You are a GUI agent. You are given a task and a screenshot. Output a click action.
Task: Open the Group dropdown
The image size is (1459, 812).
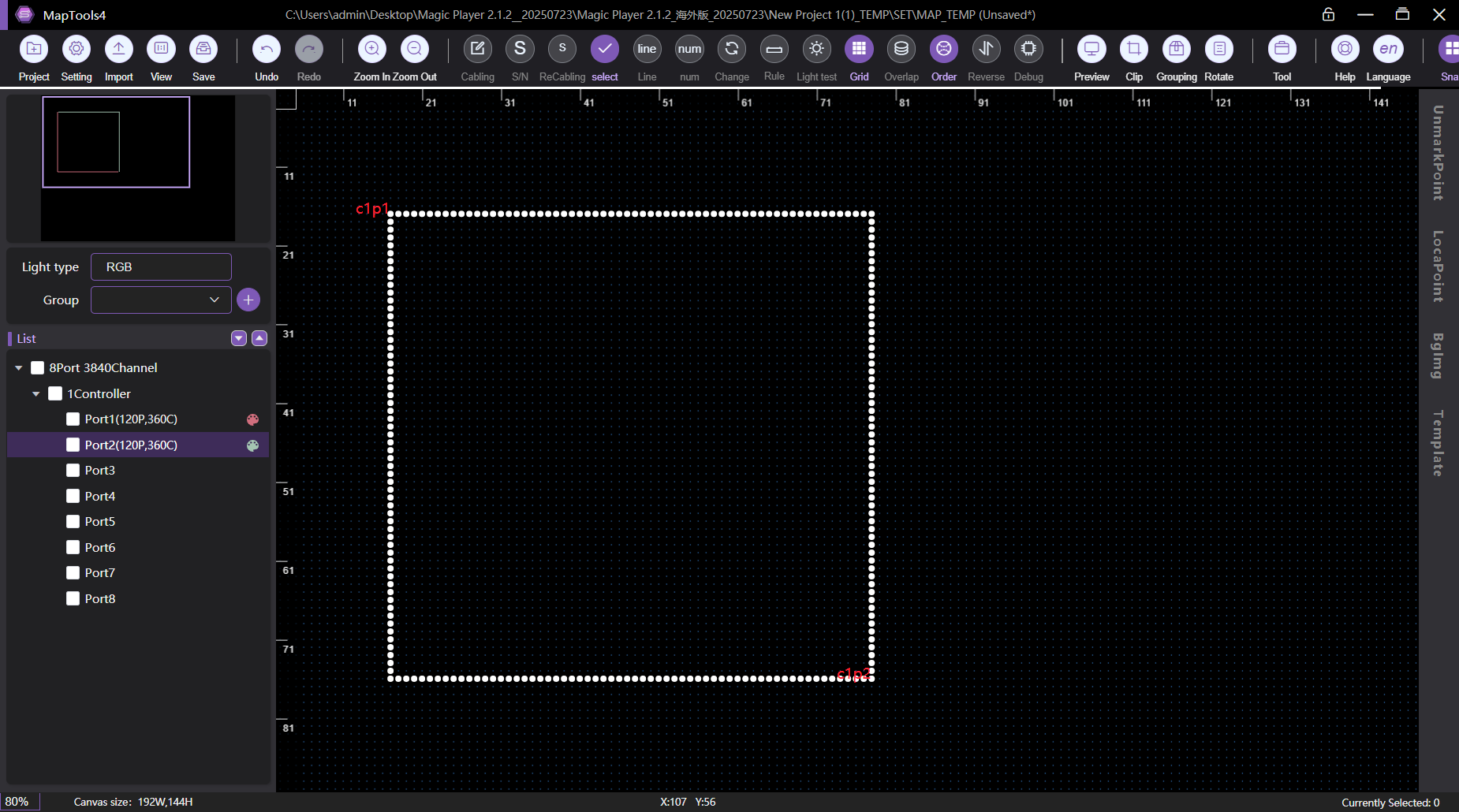(161, 300)
